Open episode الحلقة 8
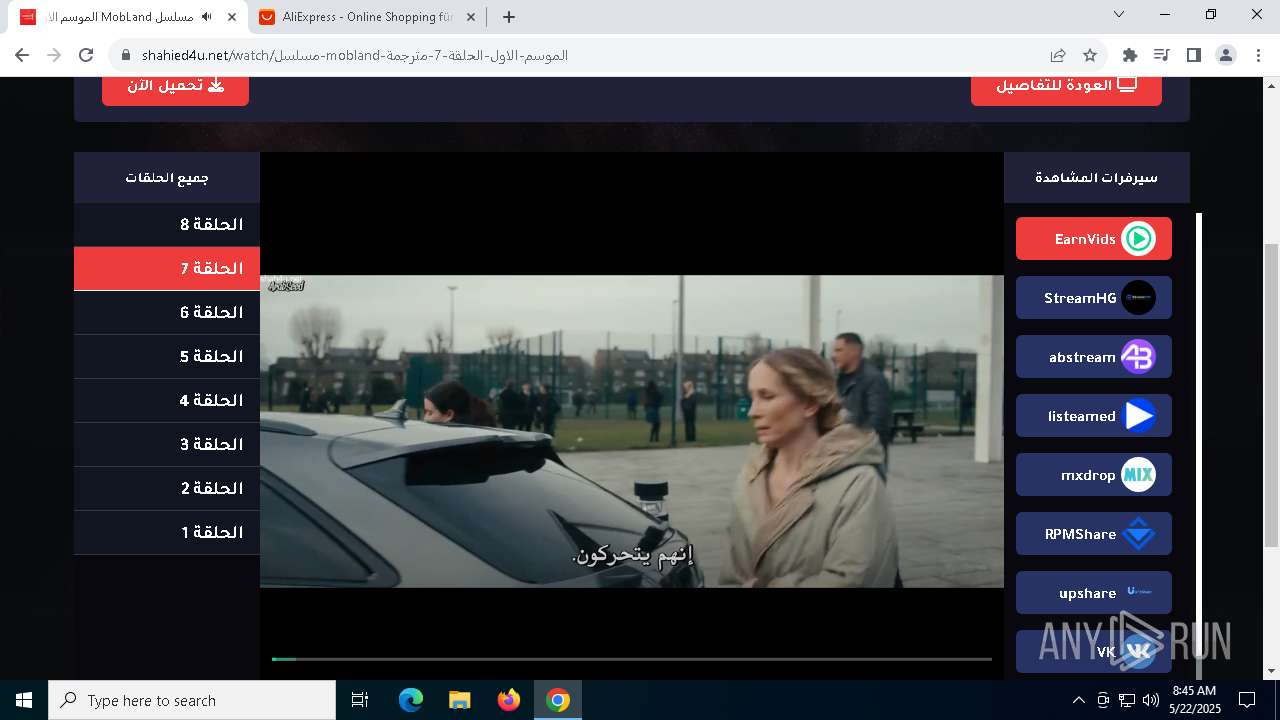 pyautogui.click(x=167, y=225)
